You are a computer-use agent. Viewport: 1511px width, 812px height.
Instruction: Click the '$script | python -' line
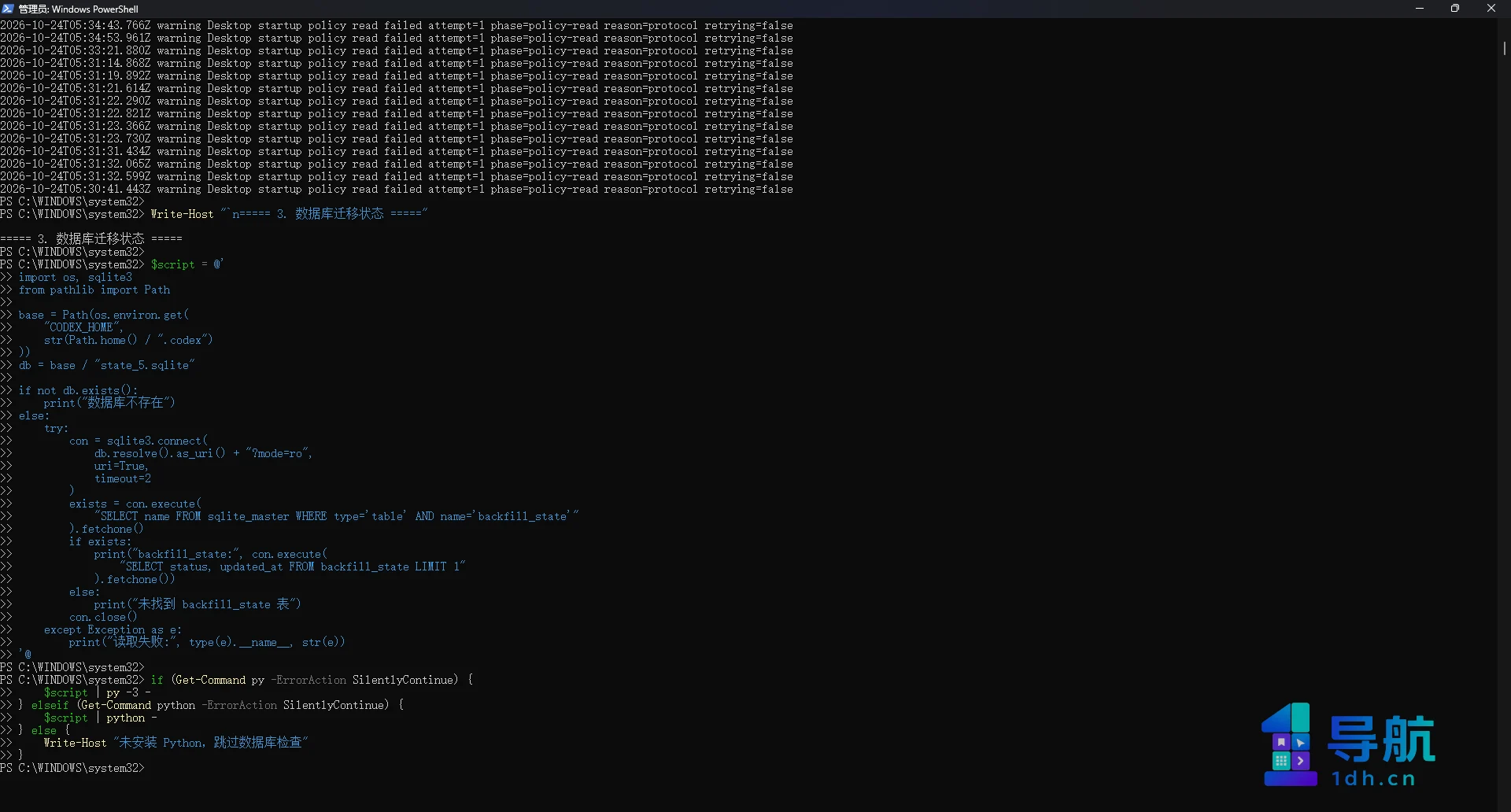101,718
